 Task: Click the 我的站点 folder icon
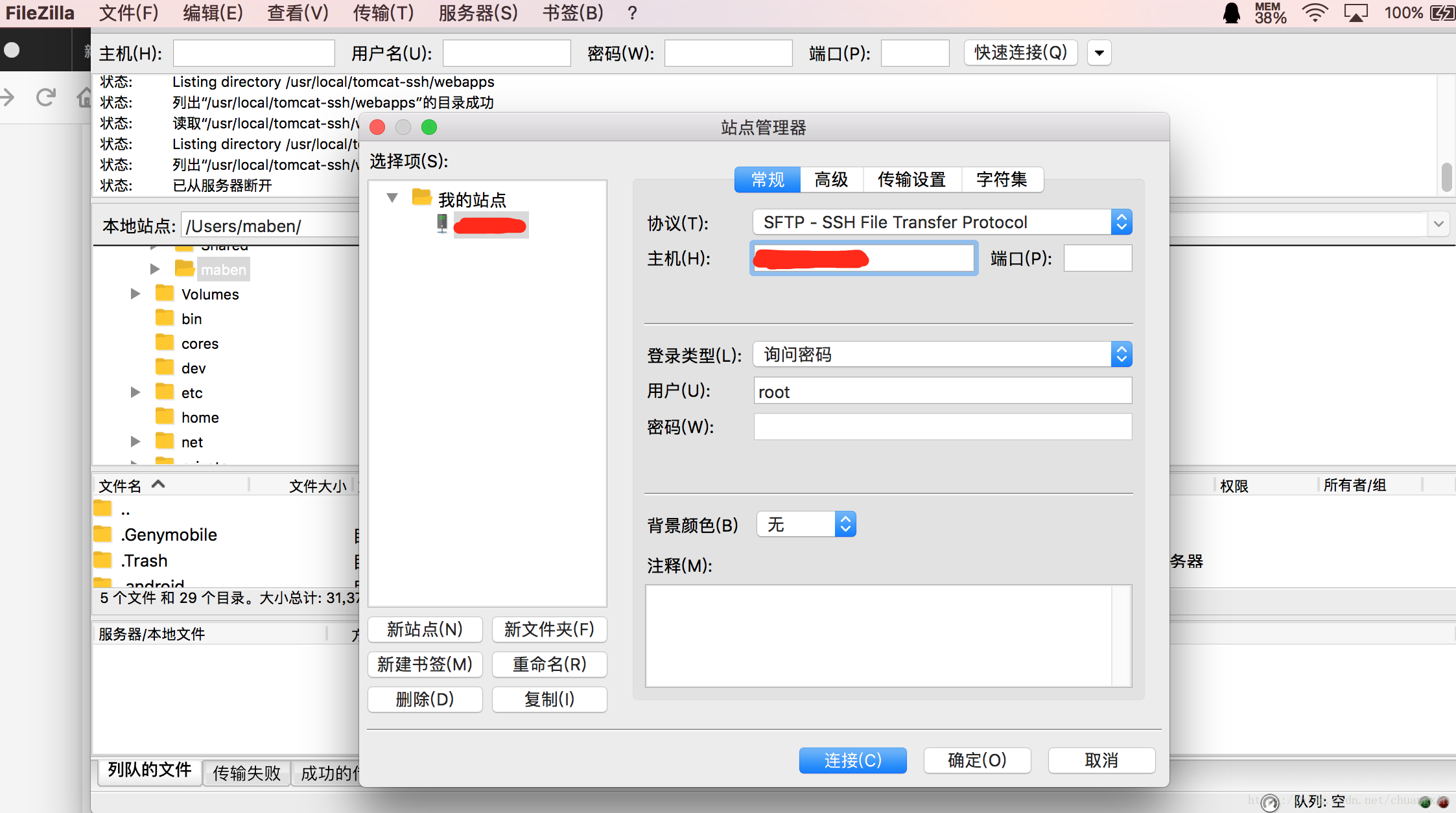pos(421,196)
